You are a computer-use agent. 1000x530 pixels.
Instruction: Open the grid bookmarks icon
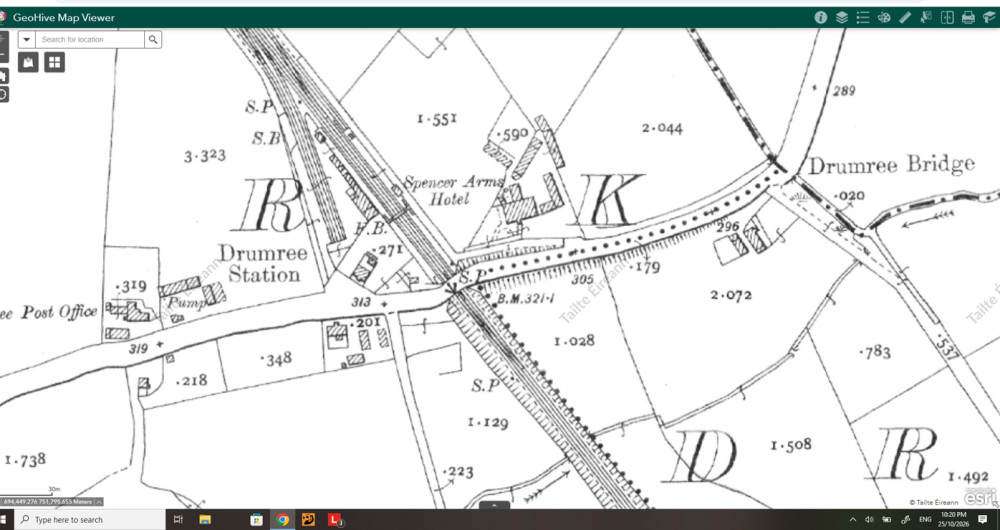point(54,62)
